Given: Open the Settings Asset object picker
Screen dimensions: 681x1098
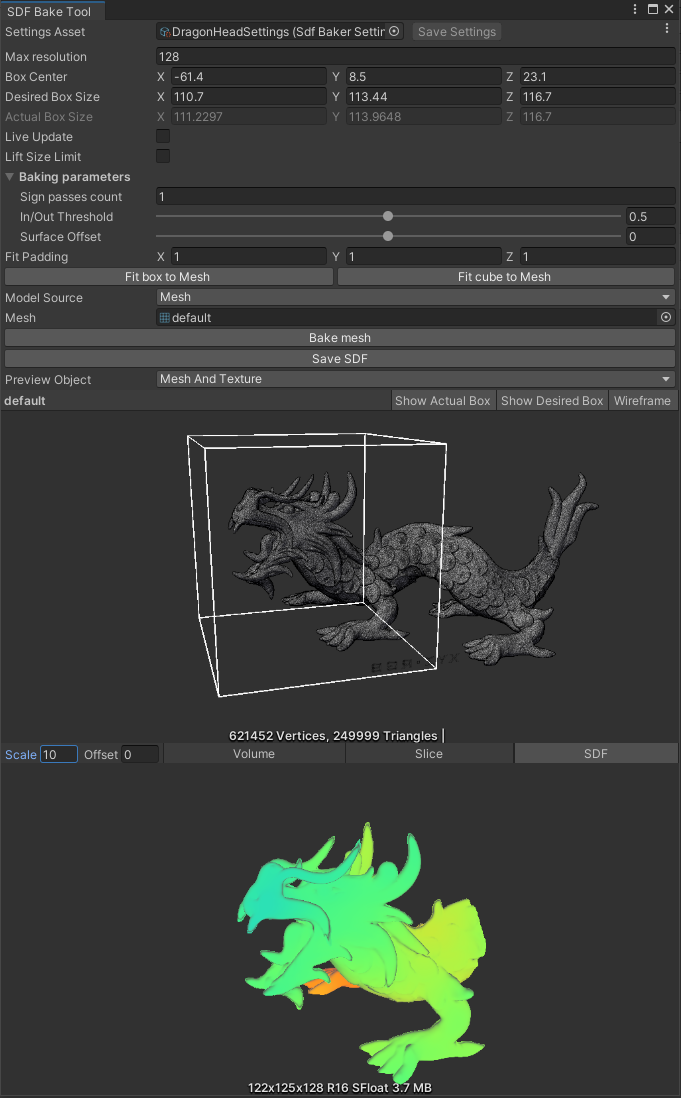Looking at the screenshot, I should point(394,32).
